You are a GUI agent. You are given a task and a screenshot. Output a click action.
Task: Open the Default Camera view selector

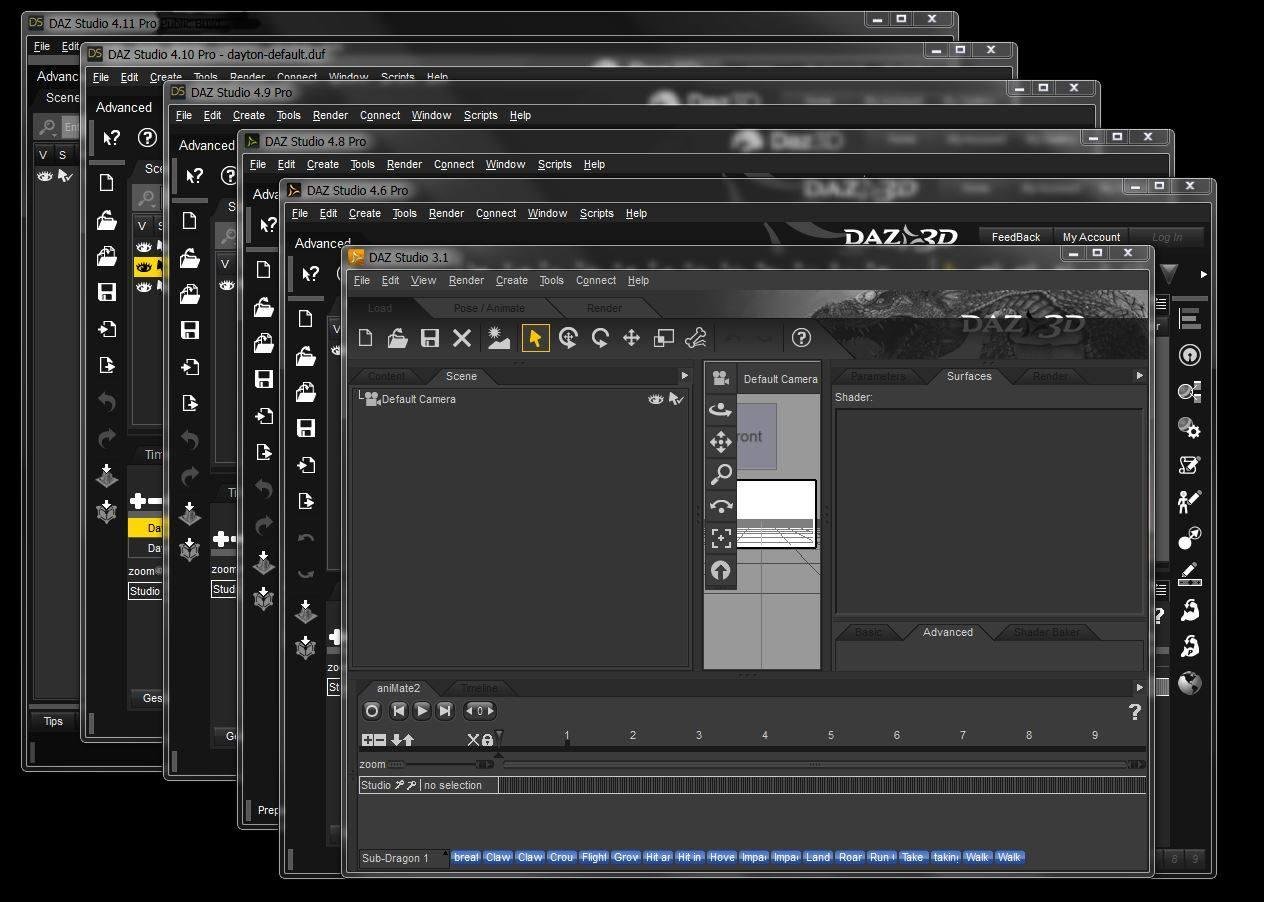point(780,379)
